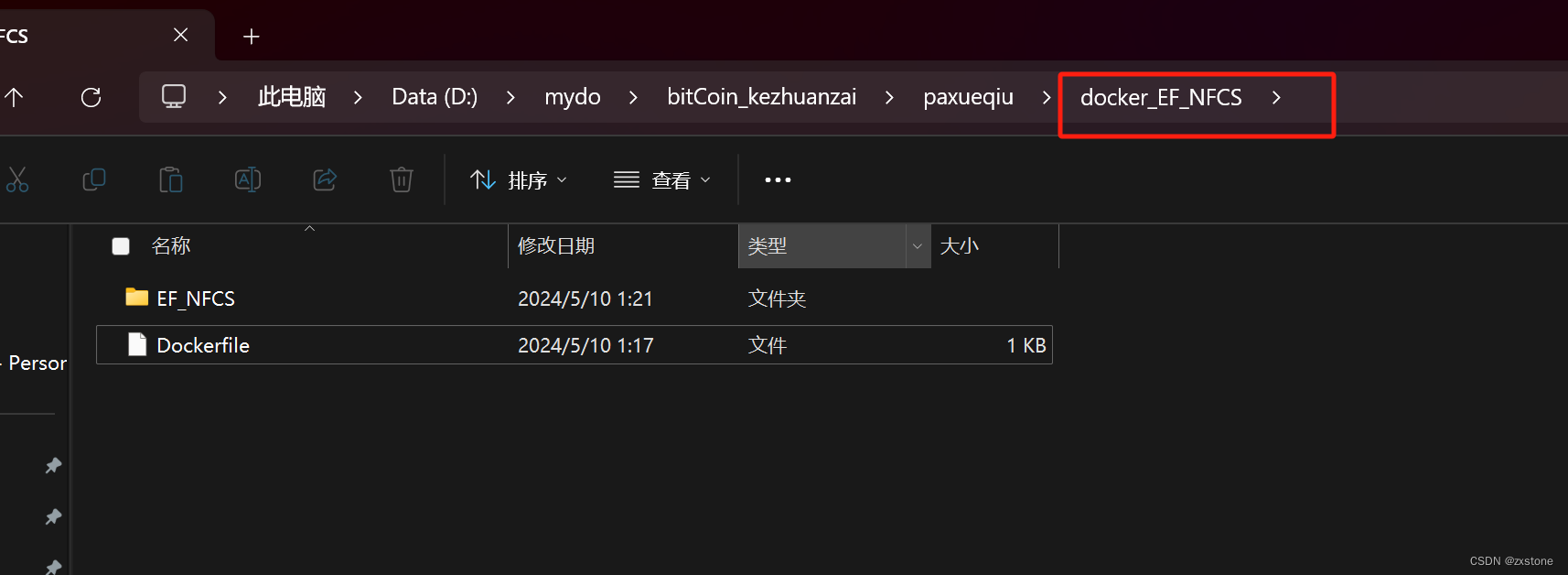Go up one folder level
Screen dimensions: 1568x575
point(14,97)
